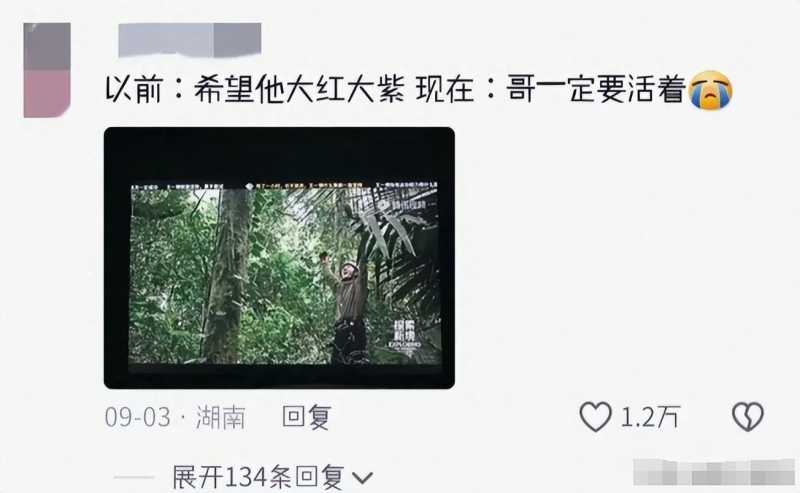This screenshot has width=800, height=493.
Task: Select the text 现在：哥一定要活着
Action: tap(551, 90)
